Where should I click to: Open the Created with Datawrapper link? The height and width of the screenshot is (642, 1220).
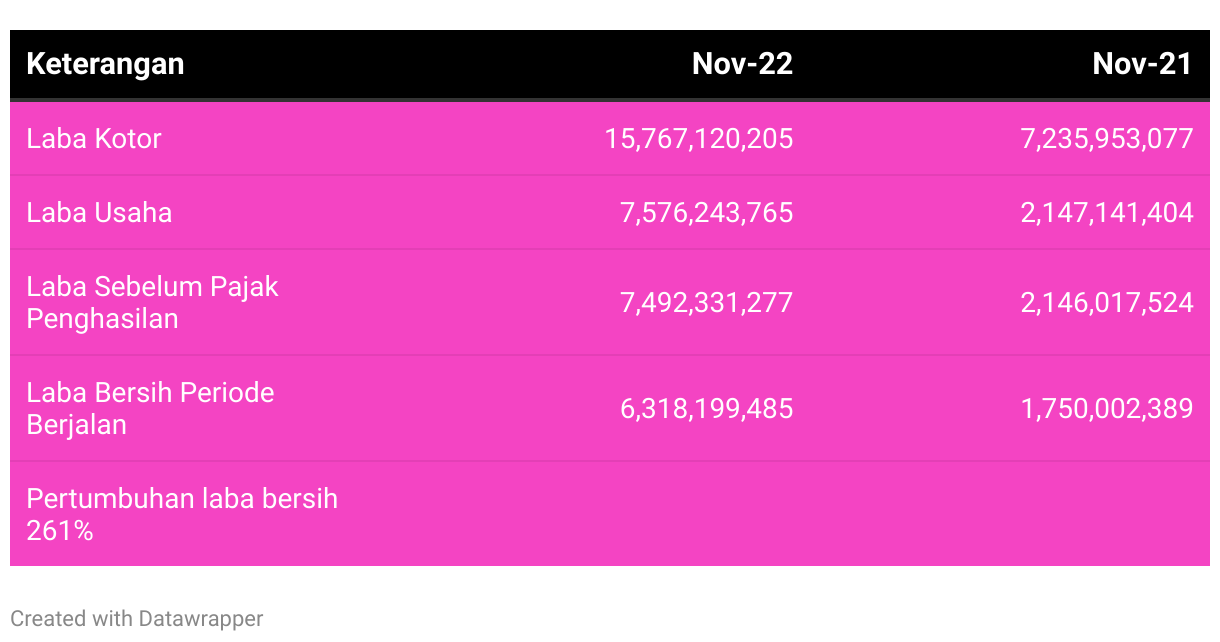point(137,618)
